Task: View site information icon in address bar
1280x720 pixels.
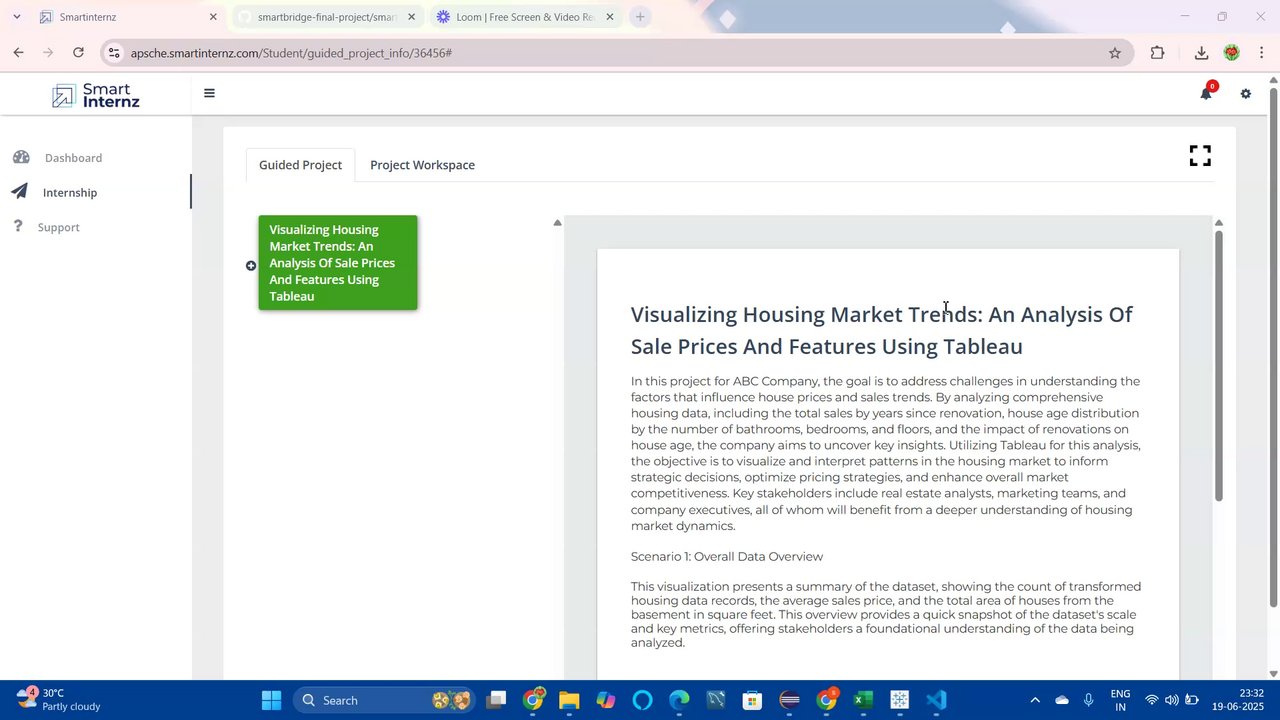Action: click(113, 53)
